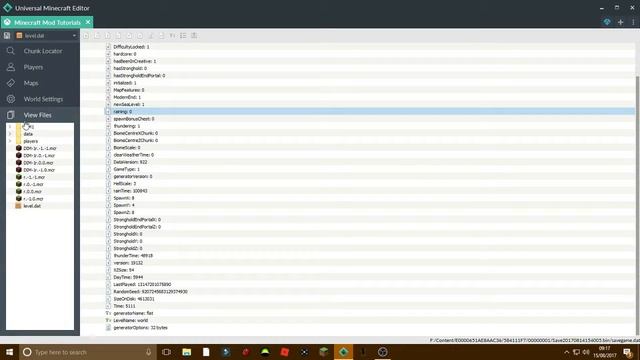
Task: Open the level.dat file selector dropdown
Action: pos(46,36)
